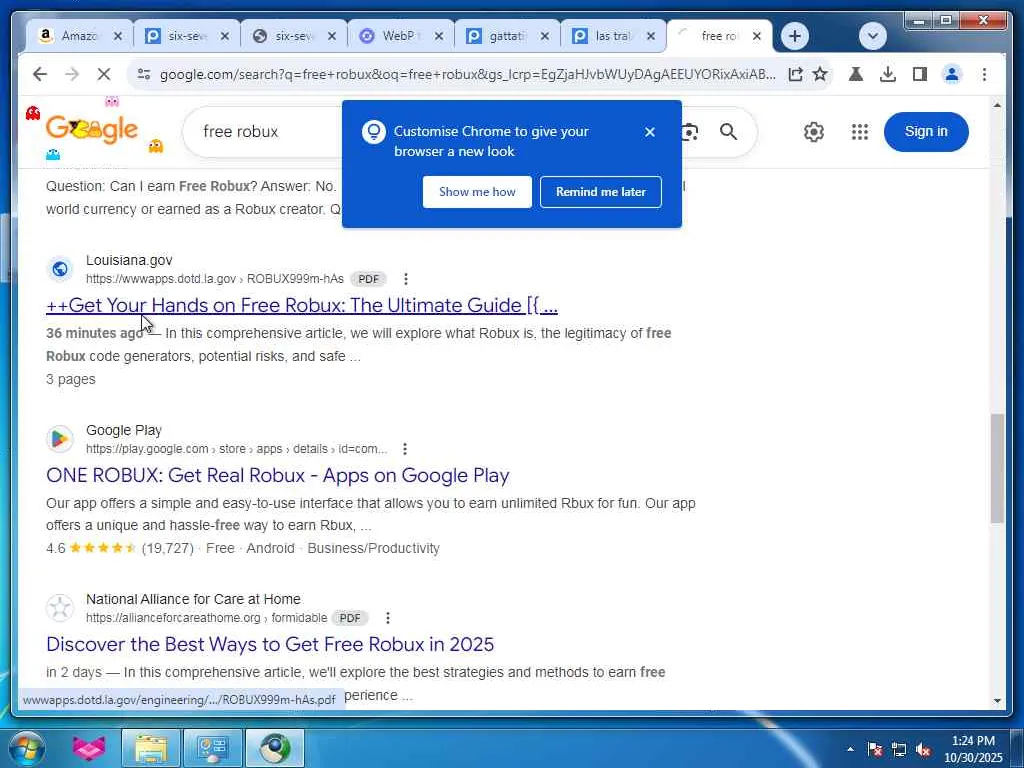The width and height of the screenshot is (1024, 768).
Task: Open ONE ROBUX Google Play link
Action: [x=278, y=475]
